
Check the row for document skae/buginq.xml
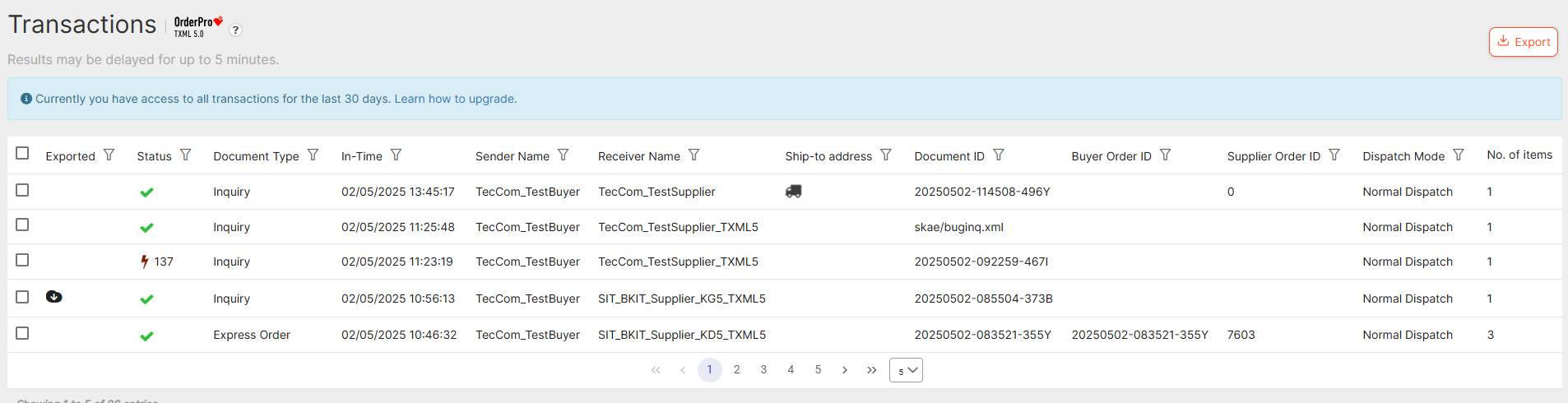click(22, 225)
